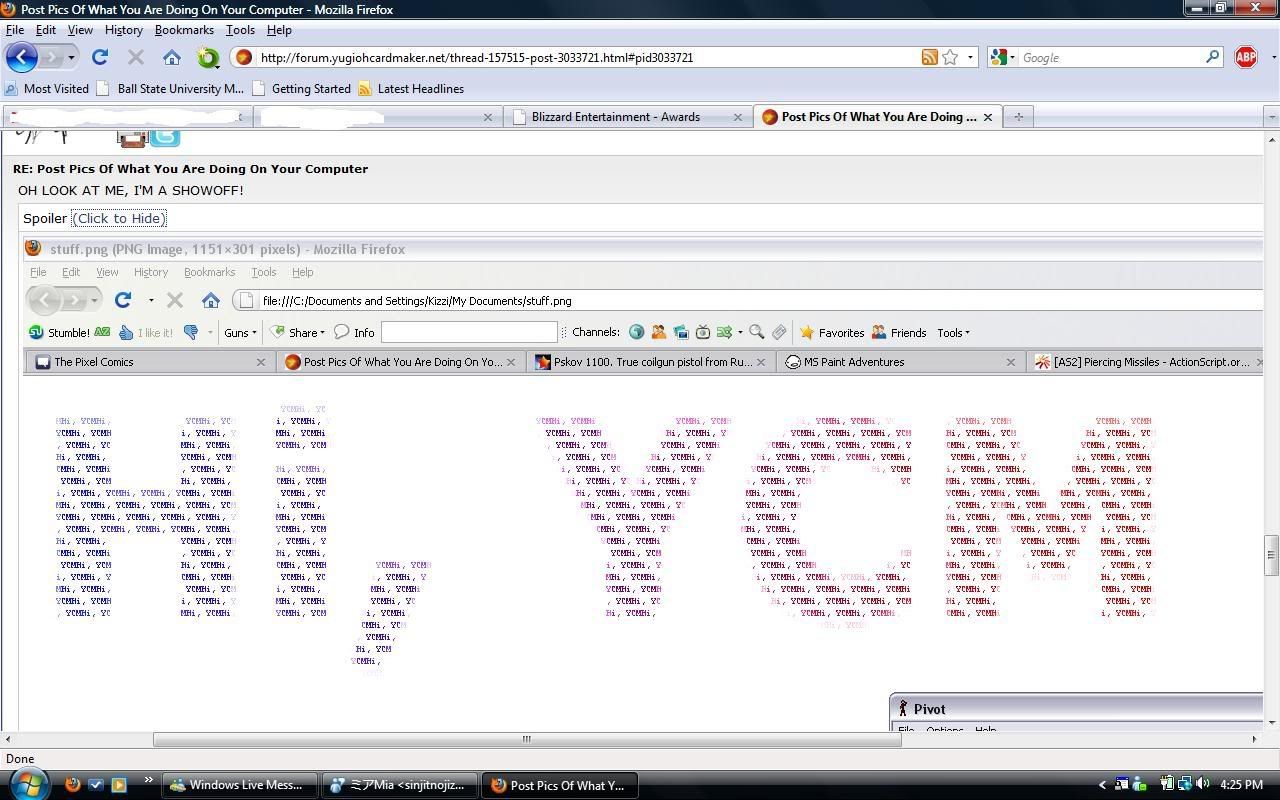Viewport: 1280px width, 800px height.
Task: Click inside the Google search field
Action: 1110,57
